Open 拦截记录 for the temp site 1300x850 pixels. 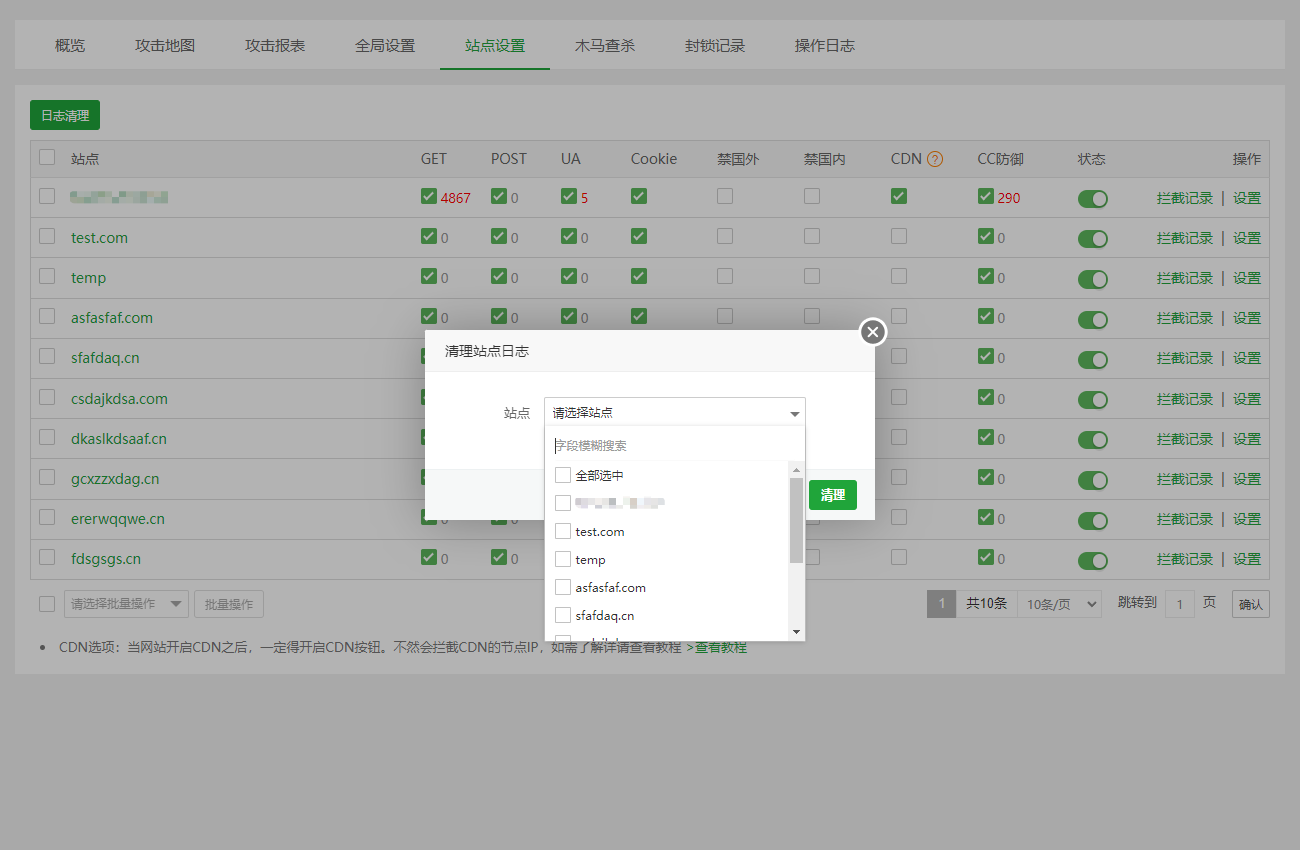click(x=1184, y=278)
